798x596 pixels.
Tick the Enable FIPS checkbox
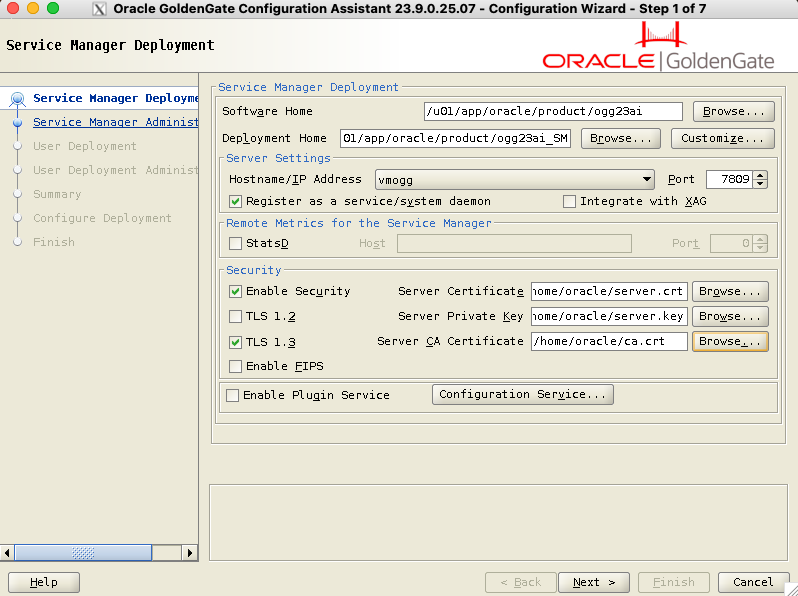236,366
